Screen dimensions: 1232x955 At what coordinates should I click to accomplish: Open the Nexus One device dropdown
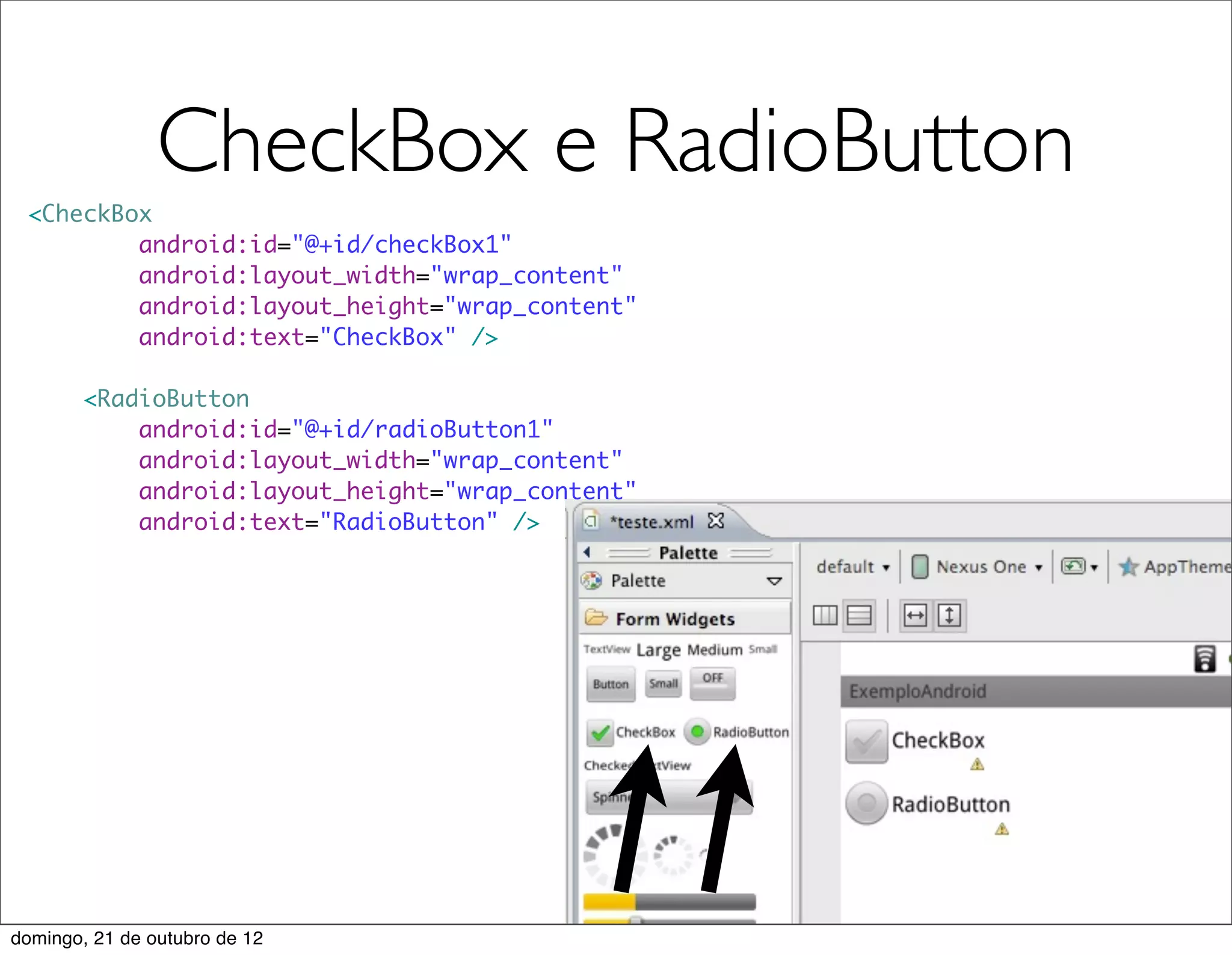click(989, 567)
